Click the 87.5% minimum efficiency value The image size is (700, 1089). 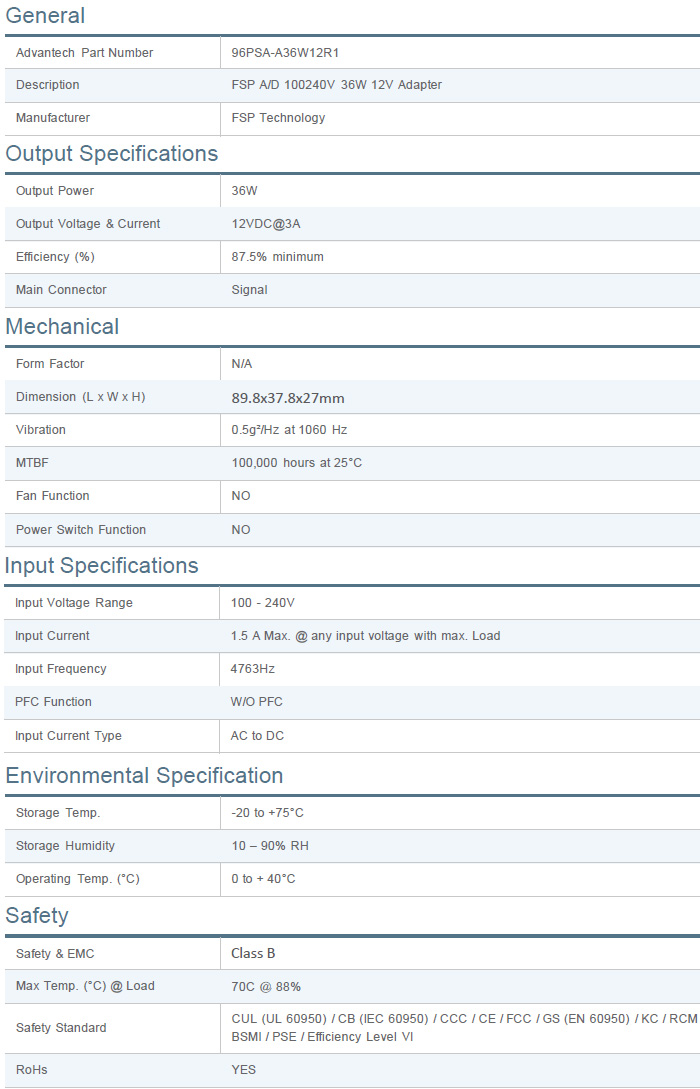click(x=278, y=257)
